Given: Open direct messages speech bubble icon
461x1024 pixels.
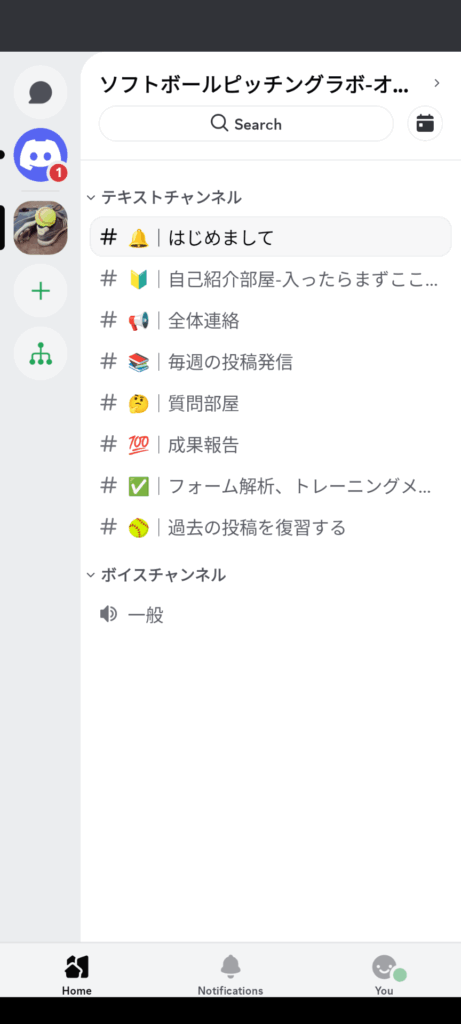Looking at the screenshot, I should click(40, 92).
